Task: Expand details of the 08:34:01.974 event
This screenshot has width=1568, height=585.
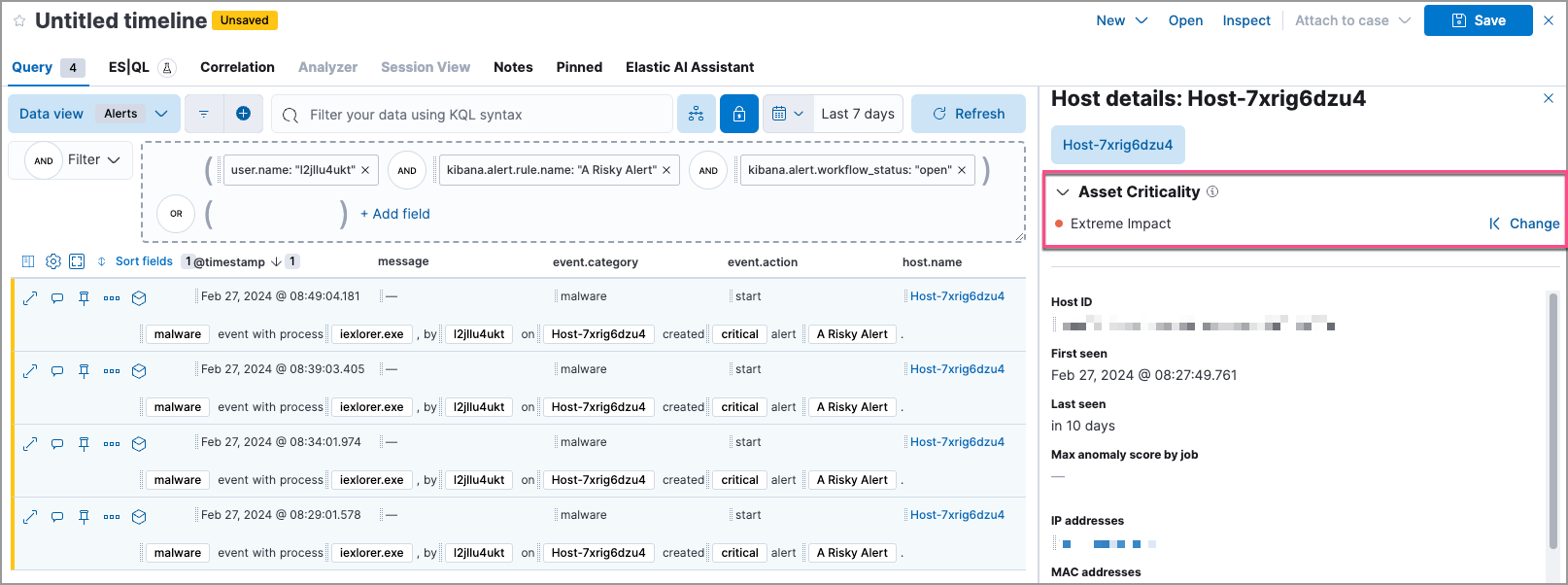Action: click(x=30, y=443)
